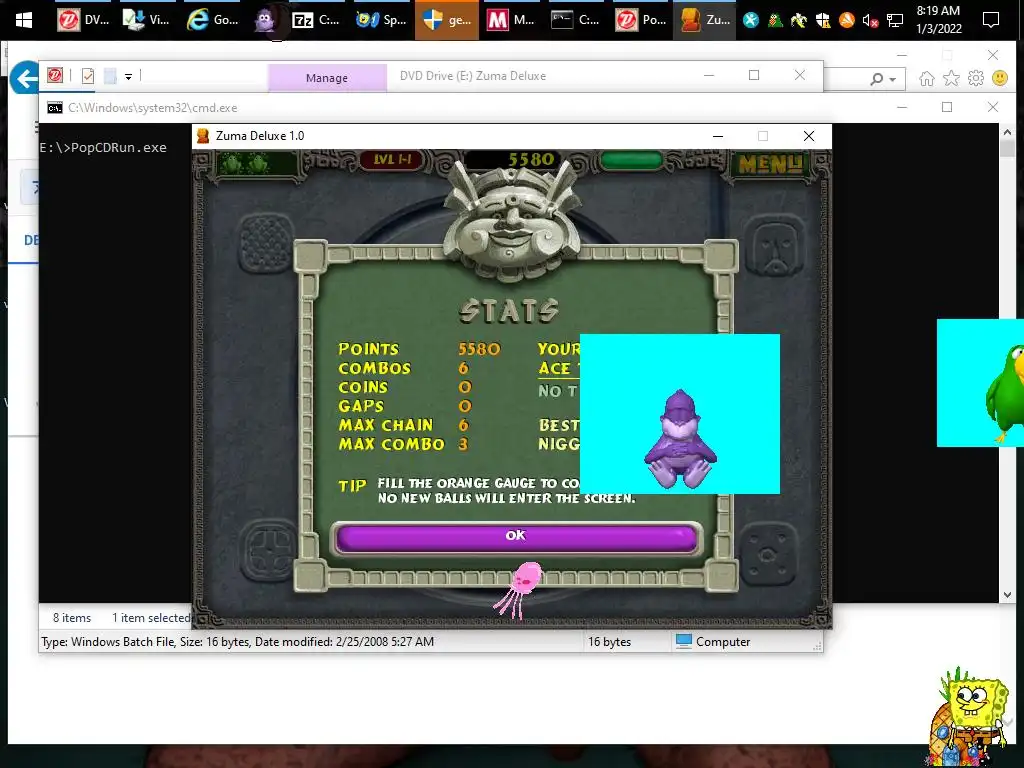1024x768 pixels.
Task: Switch to DVD taskbar item
Action: coord(83,20)
